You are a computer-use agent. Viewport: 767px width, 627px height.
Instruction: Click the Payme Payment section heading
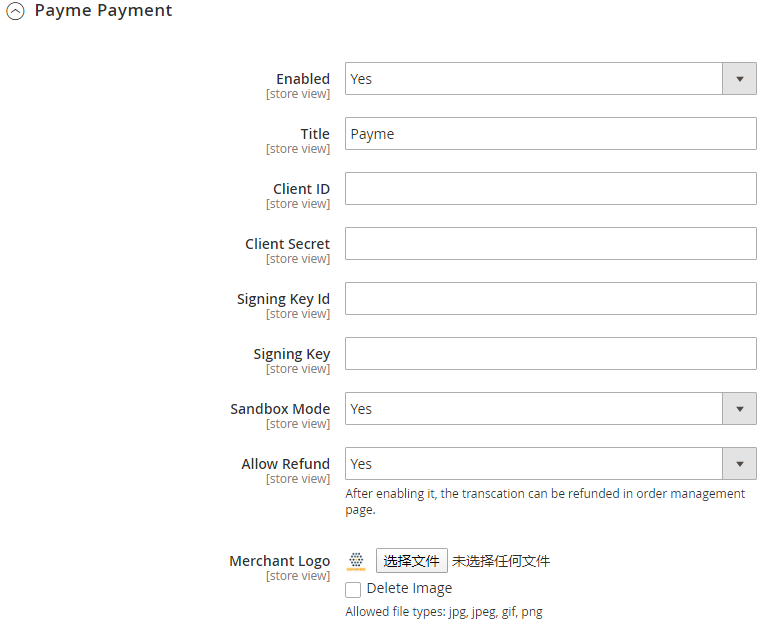click(103, 11)
